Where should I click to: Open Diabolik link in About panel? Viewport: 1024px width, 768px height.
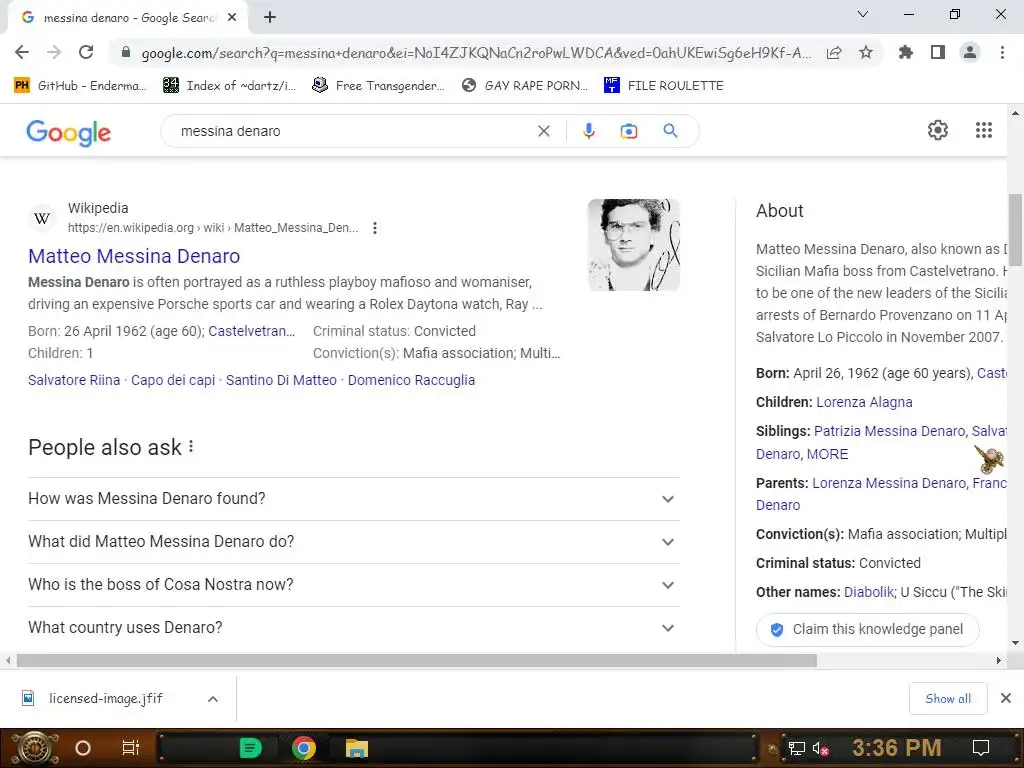(x=869, y=592)
